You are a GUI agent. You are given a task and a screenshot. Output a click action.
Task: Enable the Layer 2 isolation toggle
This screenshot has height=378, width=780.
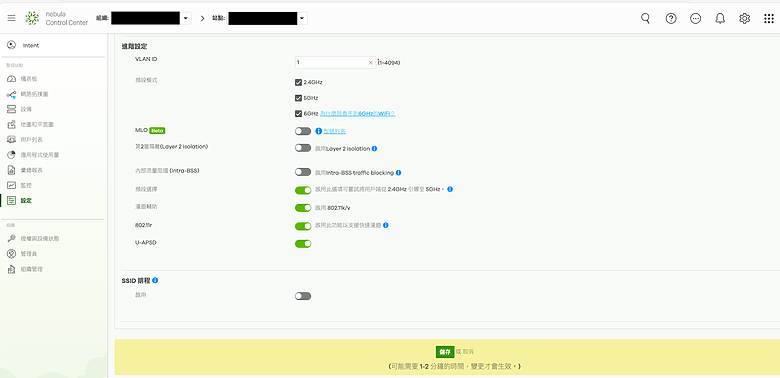click(x=303, y=148)
